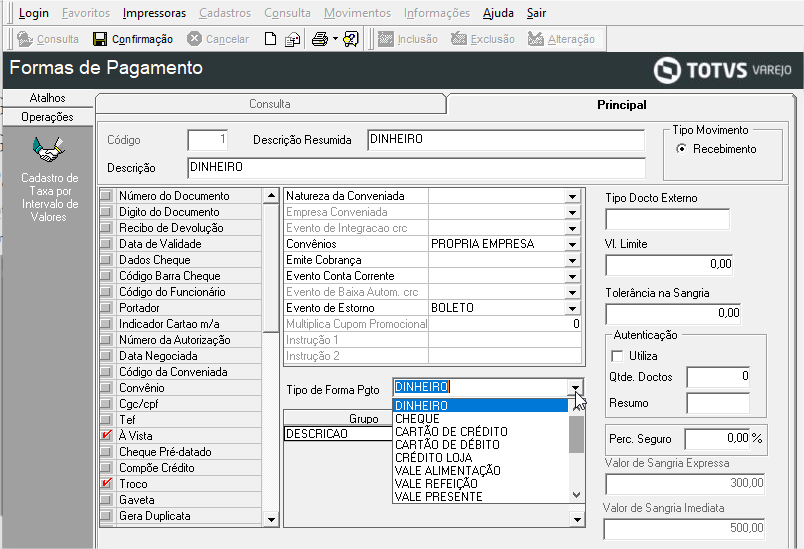Open the Ajuda menu
The width and height of the screenshot is (804, 549).
click(x=498, y=13)
